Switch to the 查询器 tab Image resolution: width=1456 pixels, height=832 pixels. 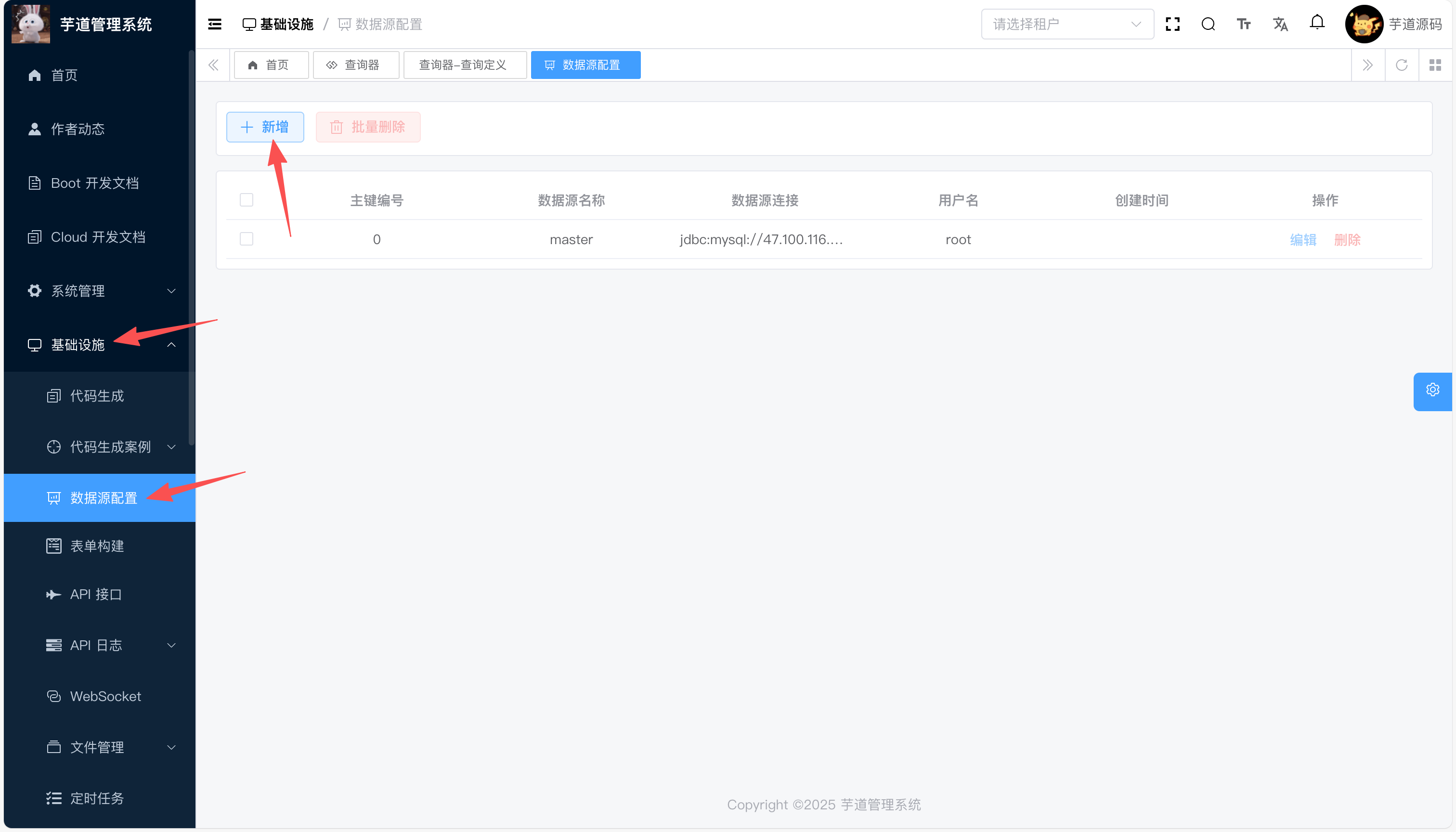pyautogui.click(x=355, y=65)
